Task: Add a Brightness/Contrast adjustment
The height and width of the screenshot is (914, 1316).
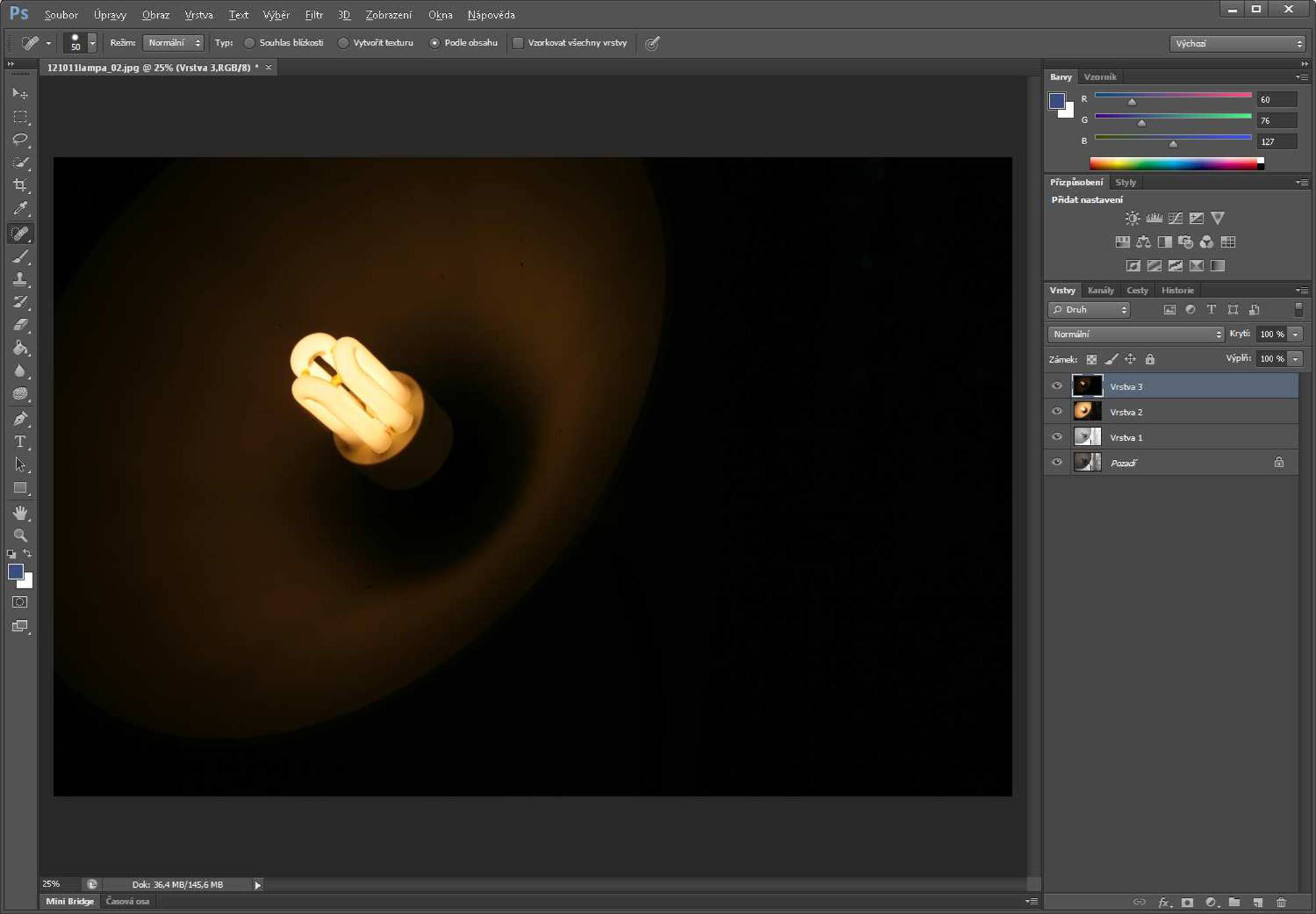Action: click(1132, 218)
